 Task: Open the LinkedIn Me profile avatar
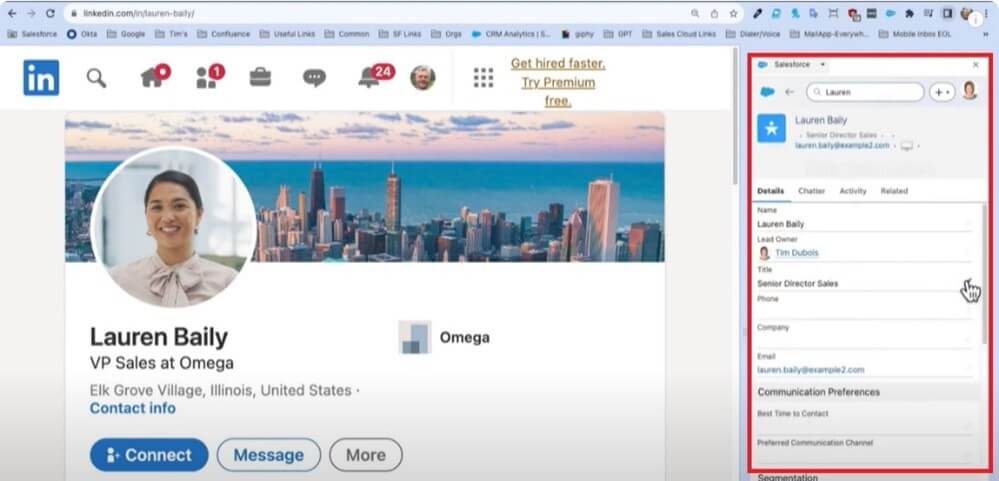click(x=422, y=78)
